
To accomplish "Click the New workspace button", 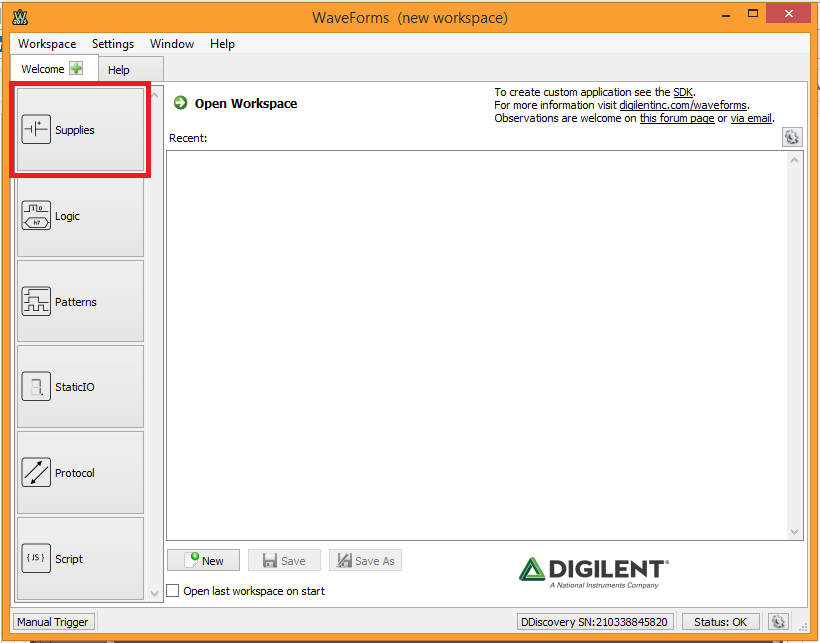I will 203,560.
